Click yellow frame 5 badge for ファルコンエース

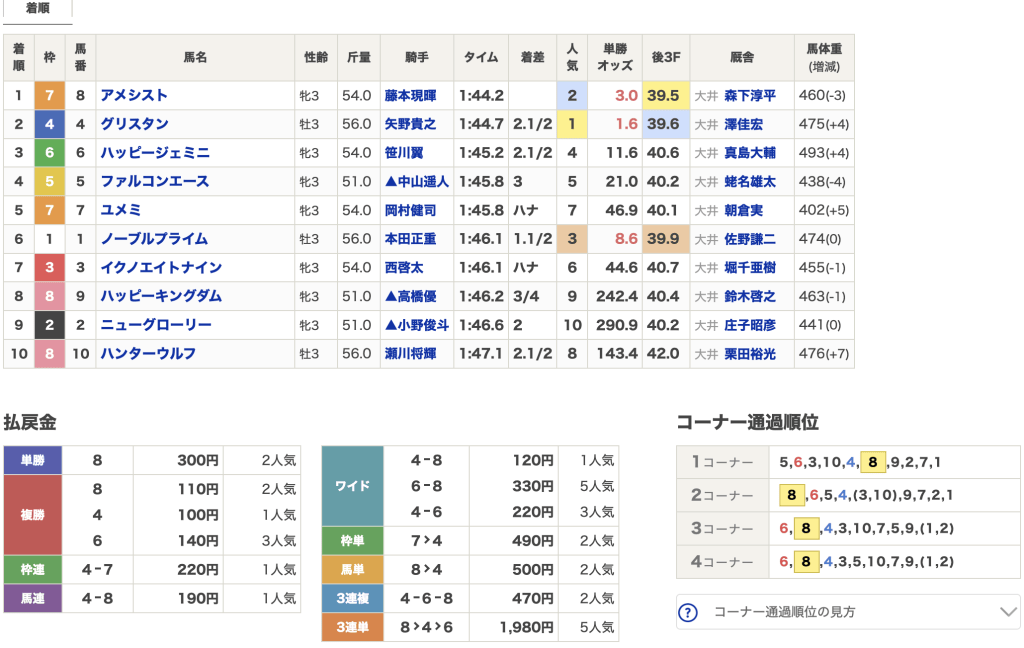pyautogui.click(x=49, y=182)
